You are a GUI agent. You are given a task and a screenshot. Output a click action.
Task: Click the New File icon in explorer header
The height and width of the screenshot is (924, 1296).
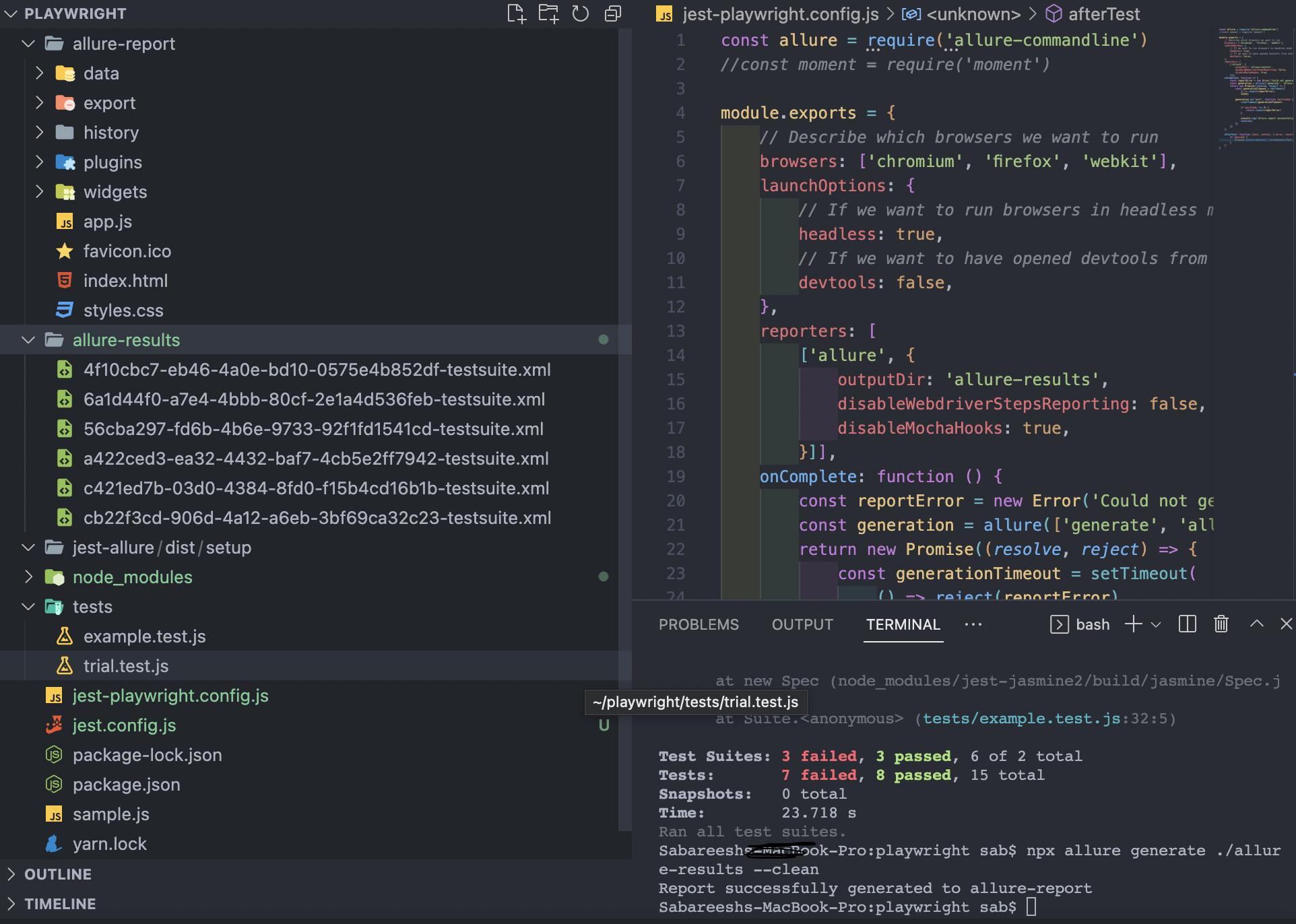(x=516, y=13)
